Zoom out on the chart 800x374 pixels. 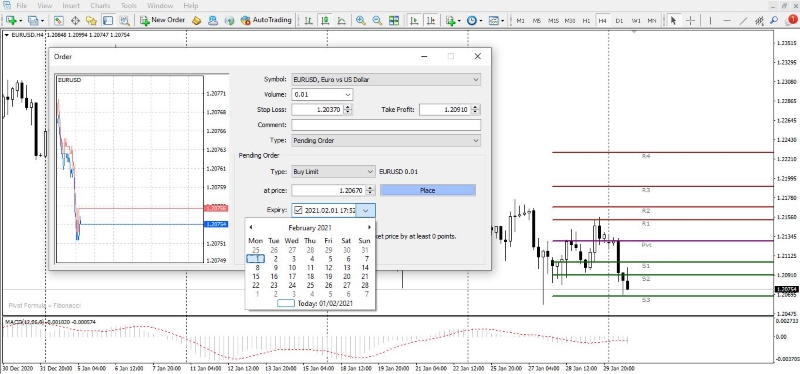click(x=377, y=20)
